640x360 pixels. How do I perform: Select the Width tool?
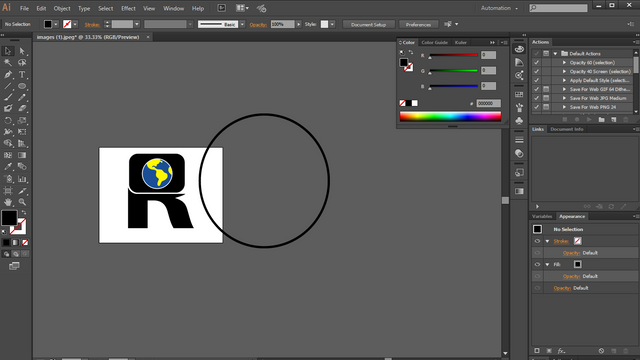pyautogui.click(x=8, y=132)
